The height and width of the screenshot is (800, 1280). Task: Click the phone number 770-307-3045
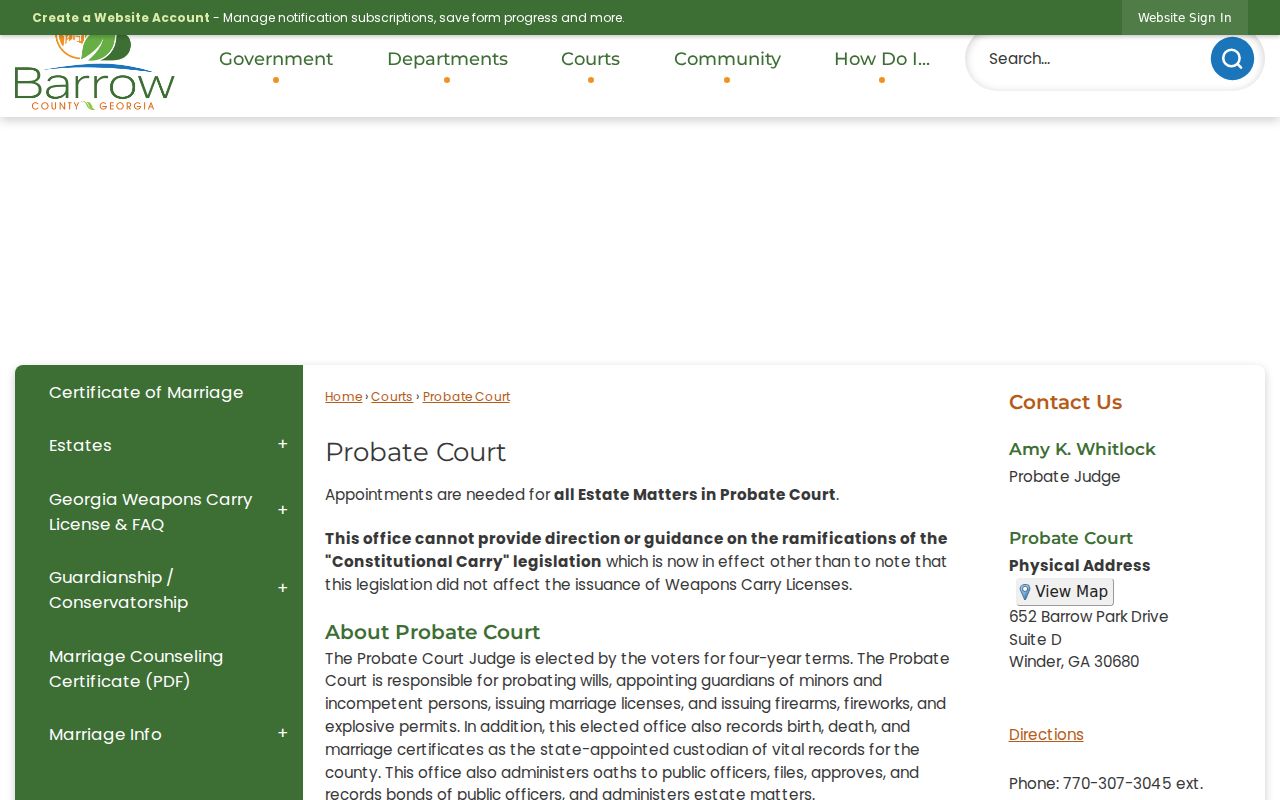point(1117,784)
